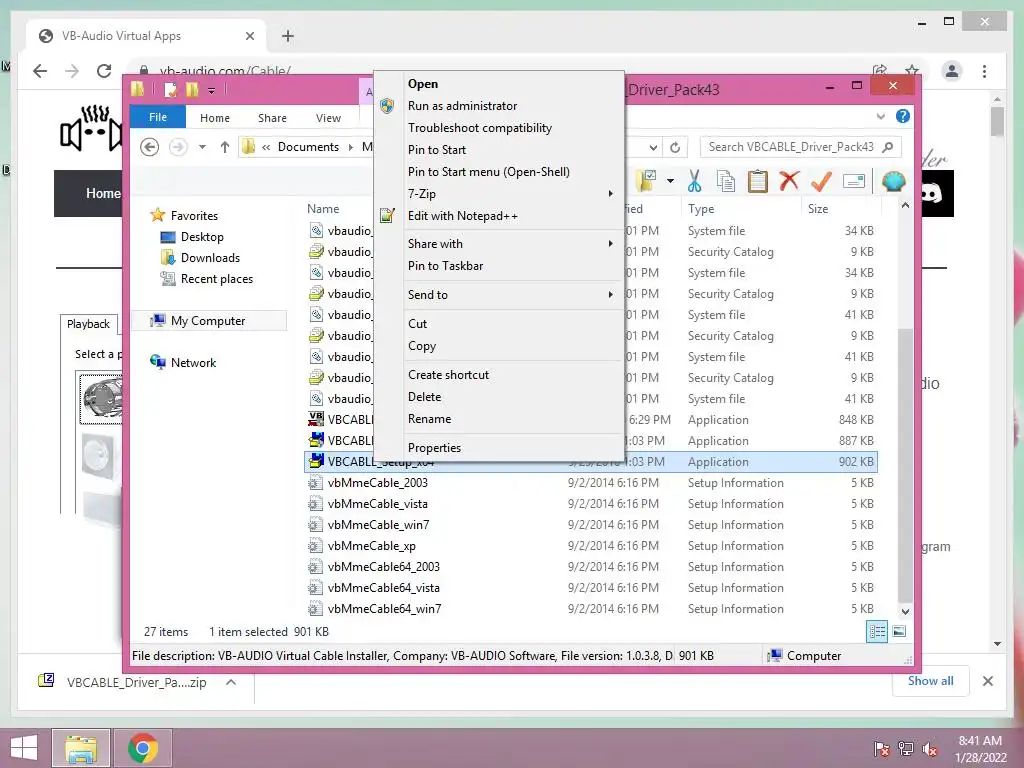Click New folder icon in quick access toolbar
Viewport: 1024px width, 768px height.
point(192,89)
